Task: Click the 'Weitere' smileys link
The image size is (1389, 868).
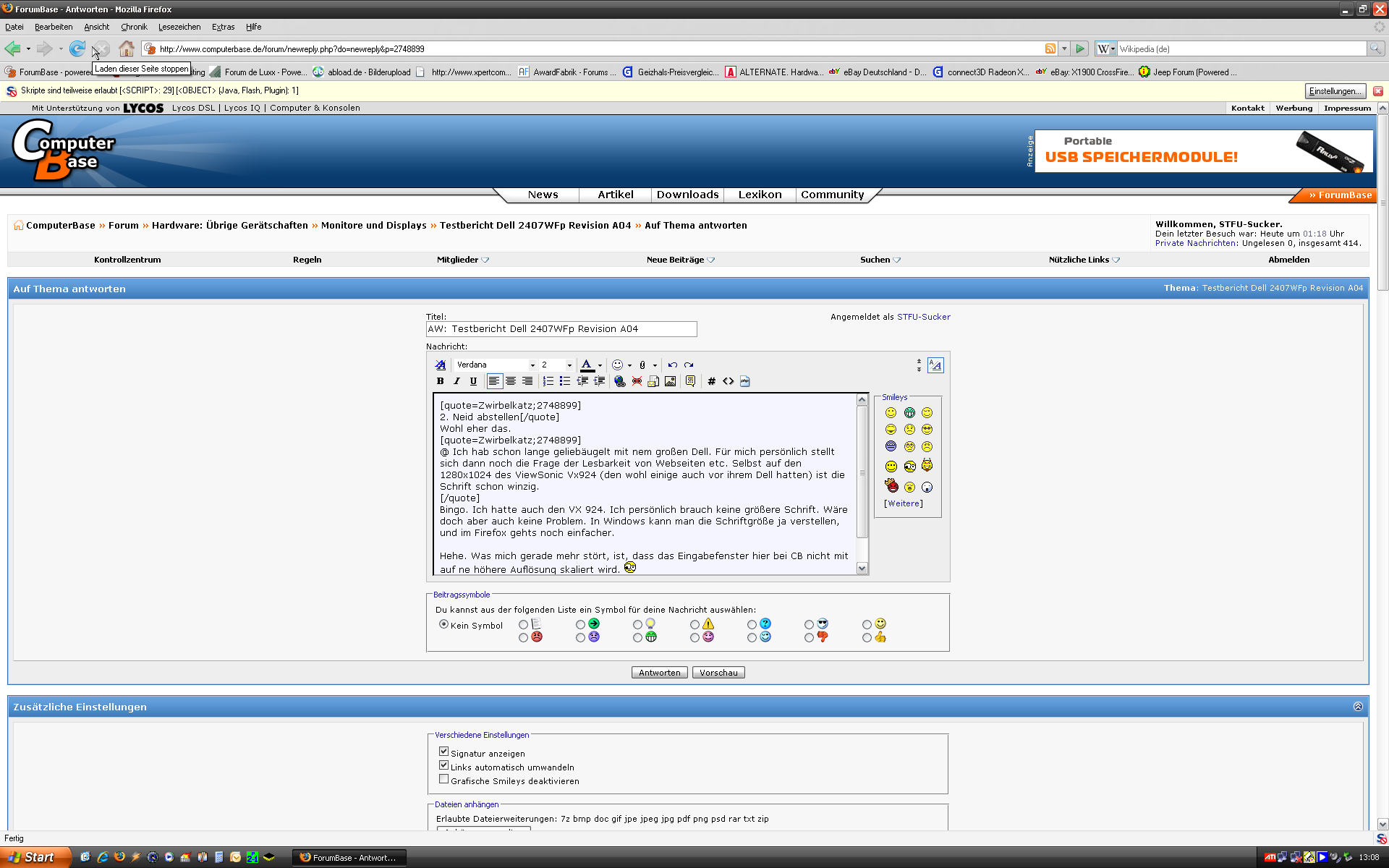Action: point(903,503)
